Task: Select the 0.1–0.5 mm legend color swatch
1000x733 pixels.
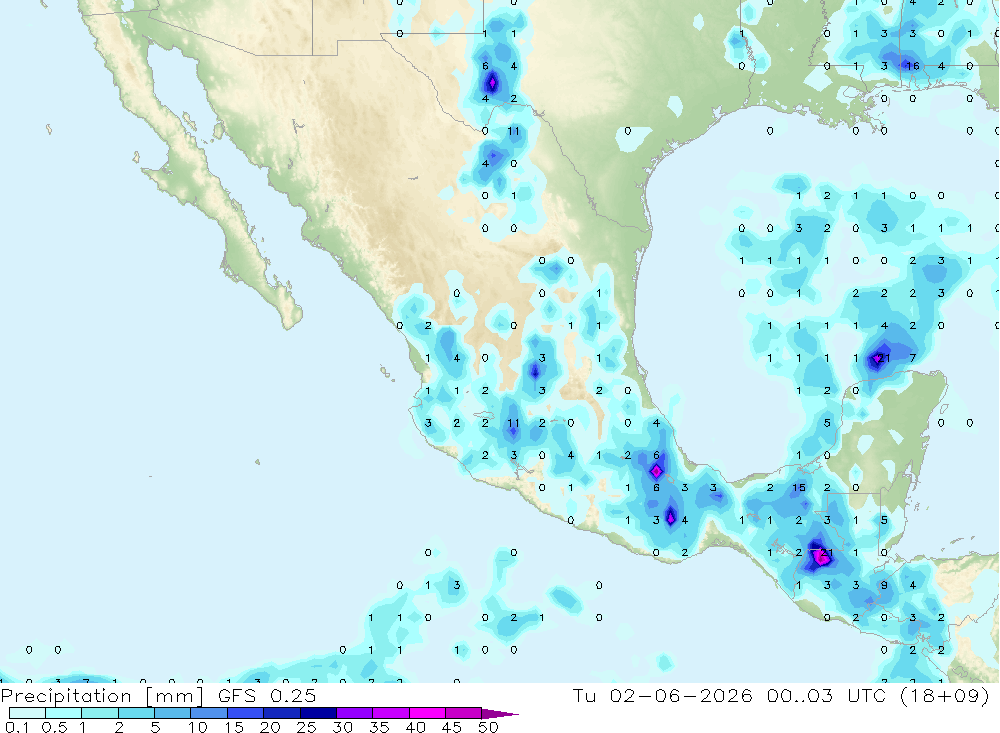Action: (27, 713)
